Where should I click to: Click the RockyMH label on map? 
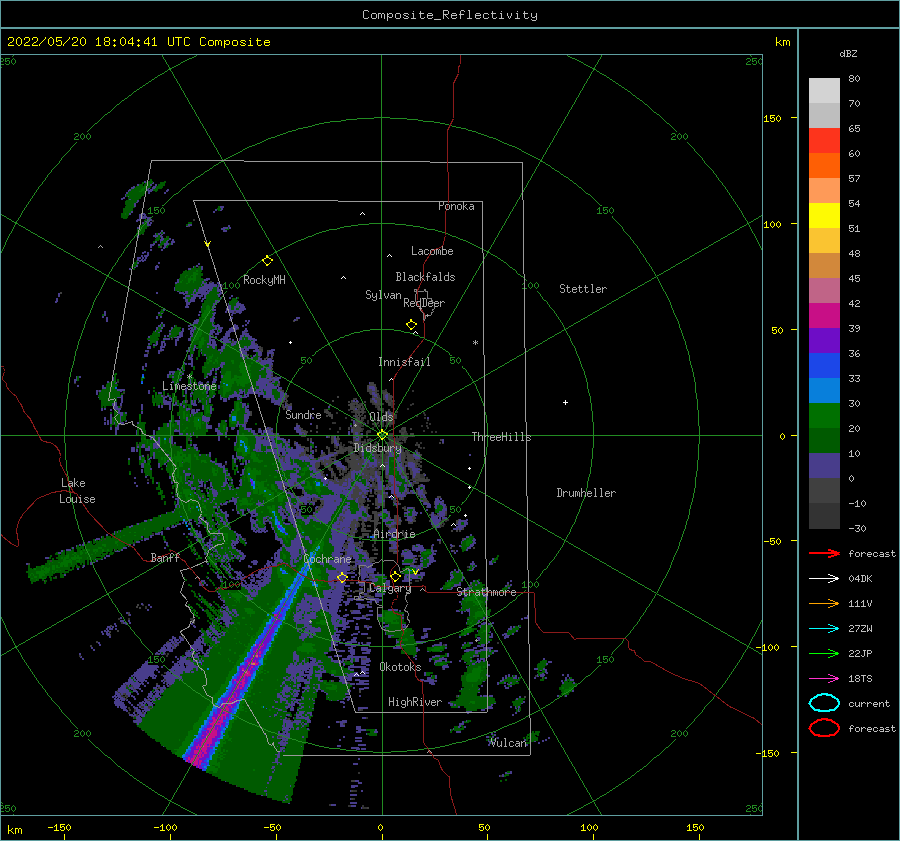coord(264,280)
